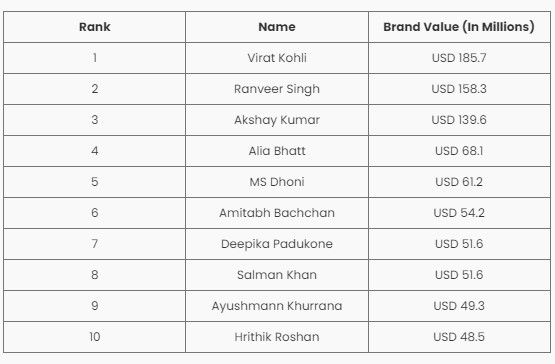Select the USD 68.1 value cell
This screenshot has width=555, height=364.
[459, 151]
